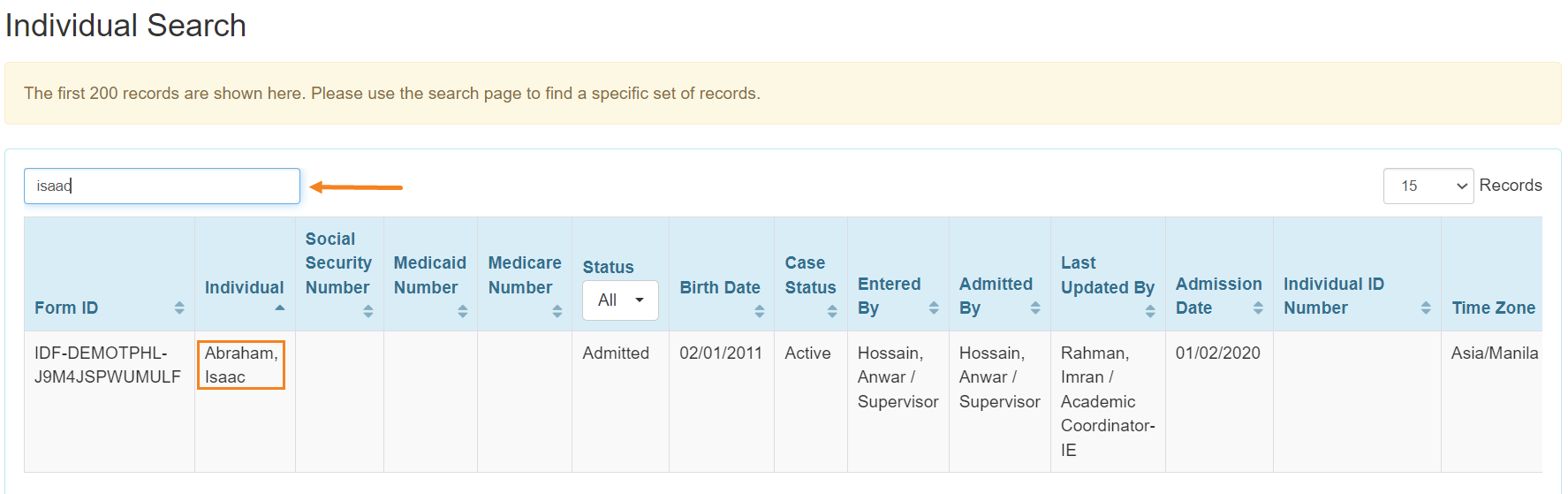Sort by Individual ID Number arrows

click(x=1426, y=308)
